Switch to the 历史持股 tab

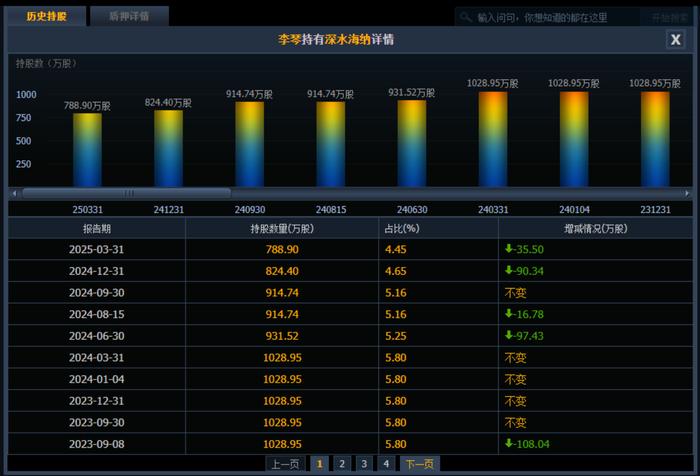coord(46,16)
